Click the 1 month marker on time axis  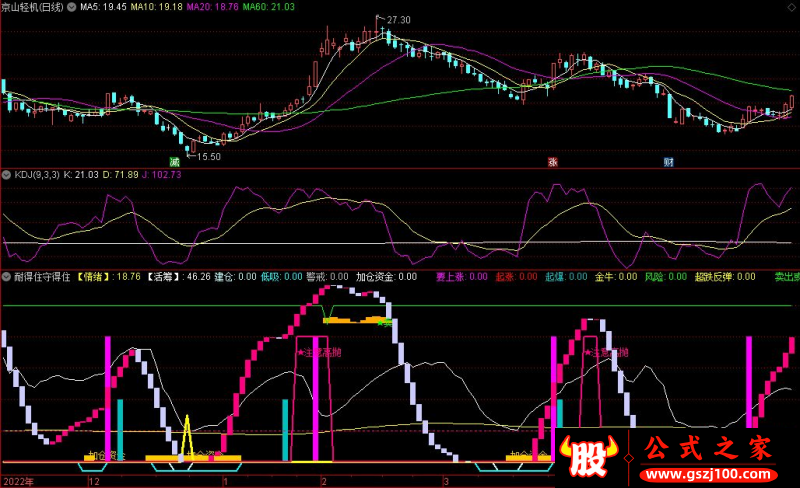(225, 482)
